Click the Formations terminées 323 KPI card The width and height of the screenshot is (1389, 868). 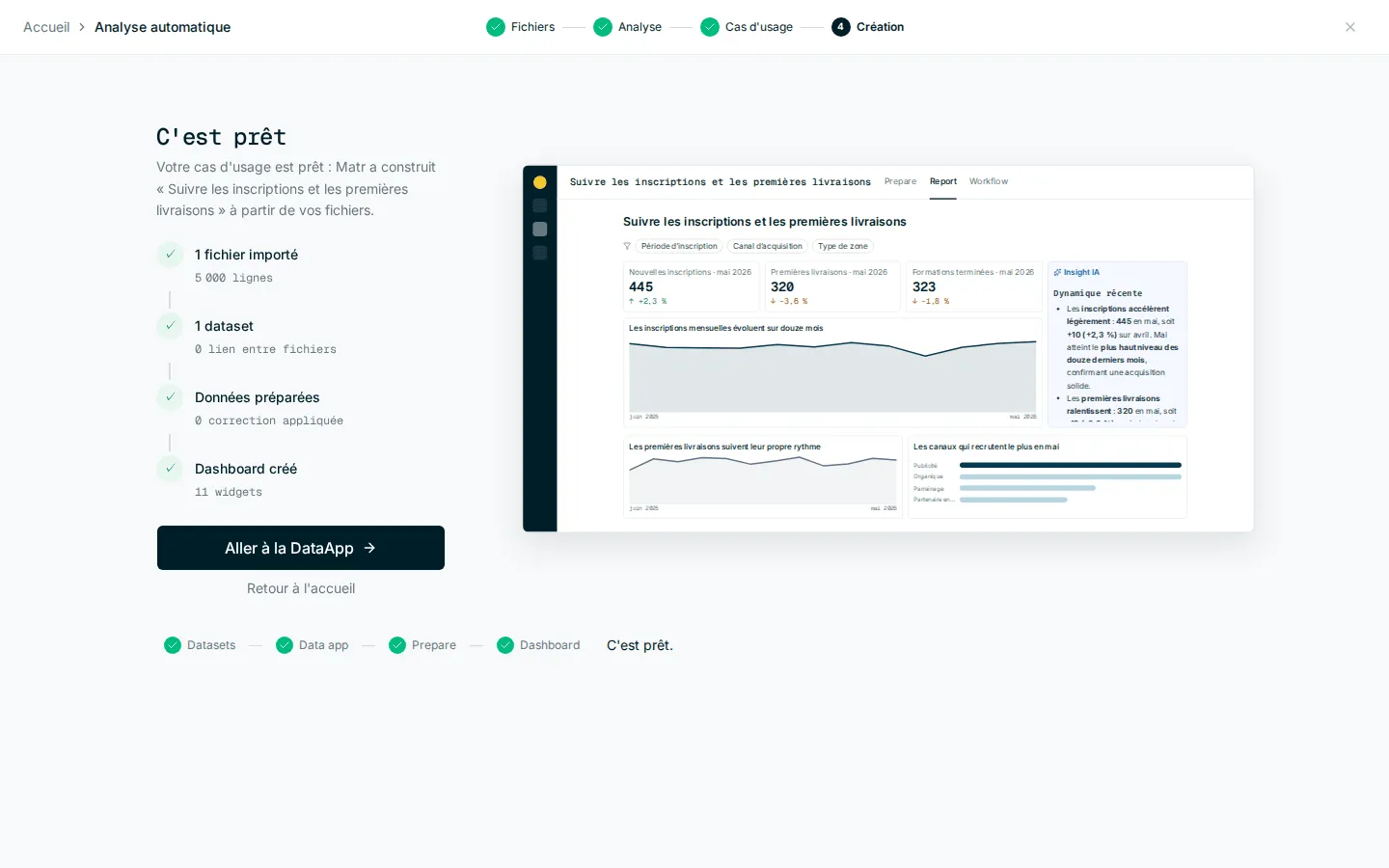pos(974,286)
